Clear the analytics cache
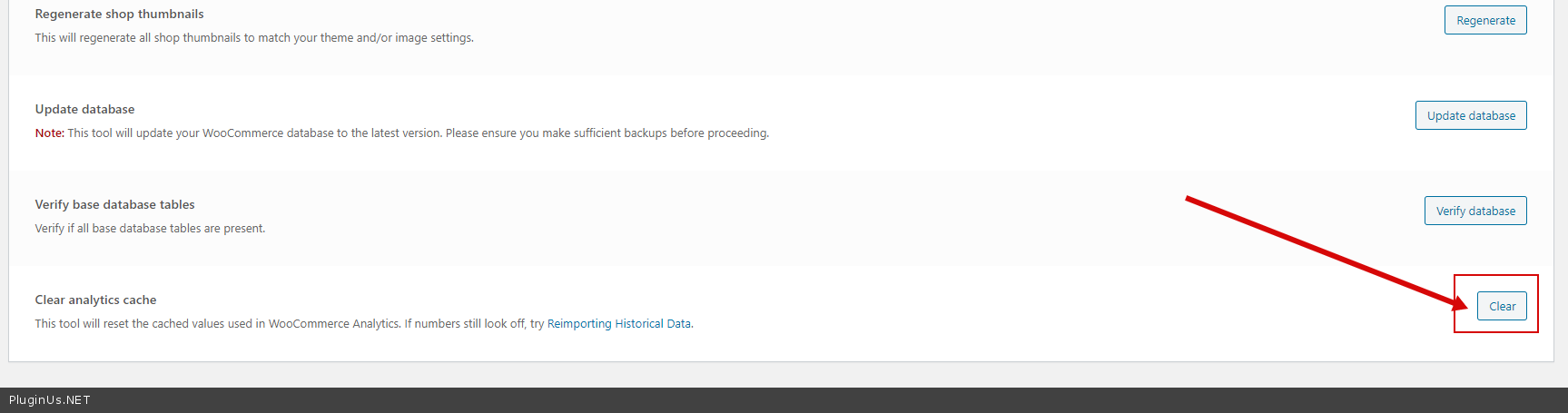Screen dimensions: 1568x413 coord(1502,306)
